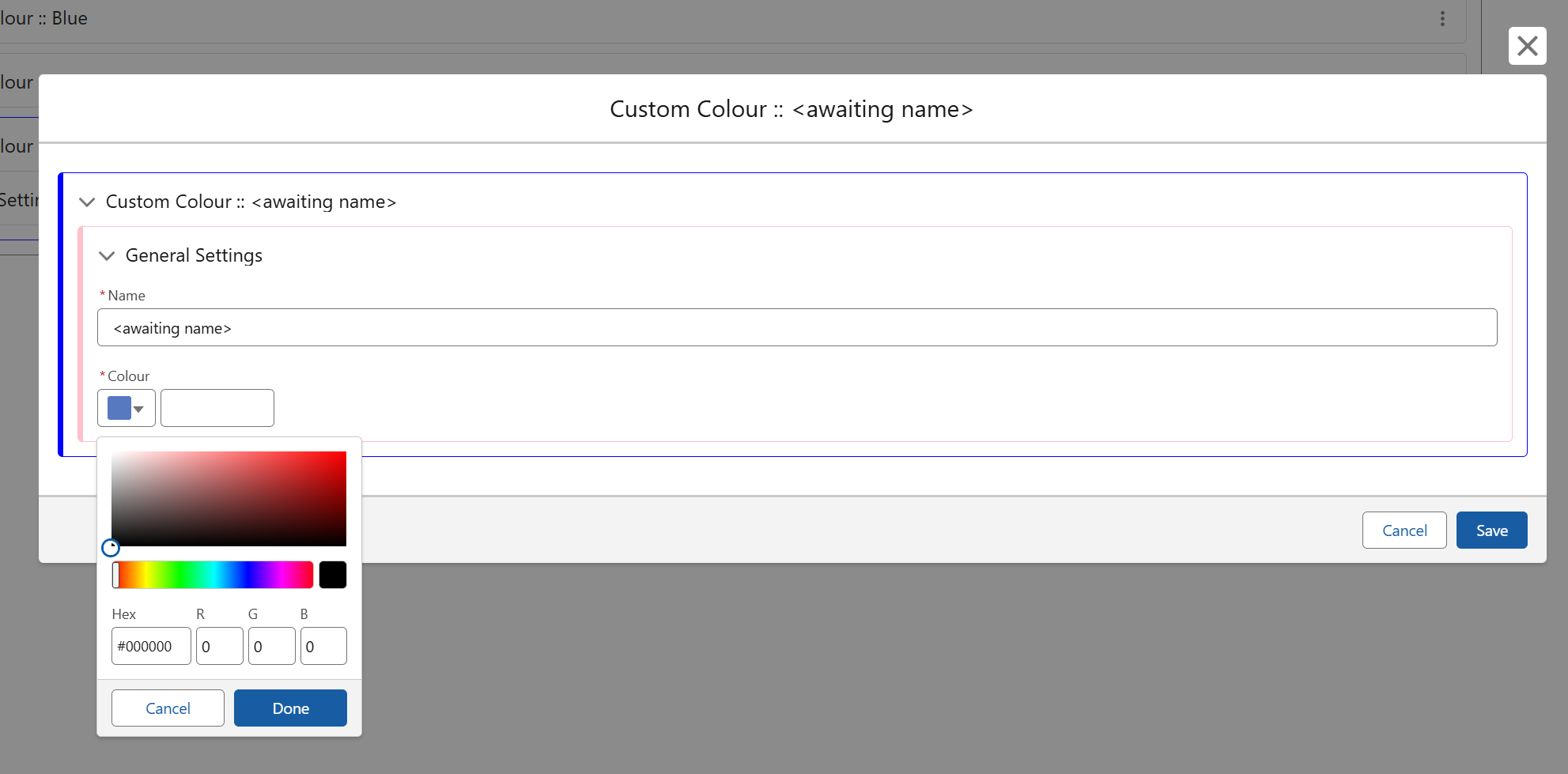The width and height of the screenshot is (1568, 774).
Task: Collapse the General Settings section
Action: point(107,256)
